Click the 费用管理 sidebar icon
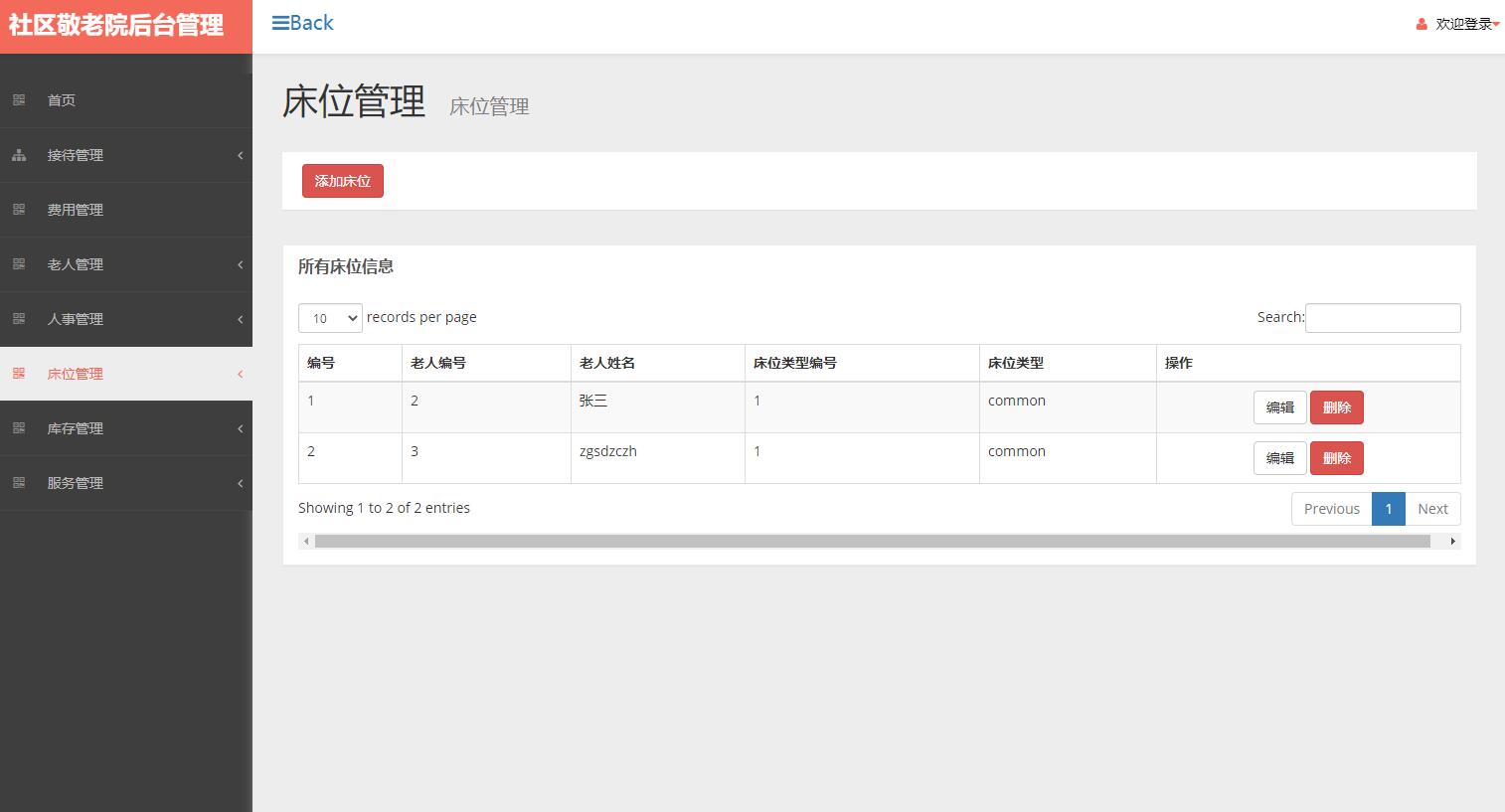Image resolution: width=1505 pixels, height=812 pixels. tap(19, 210)
